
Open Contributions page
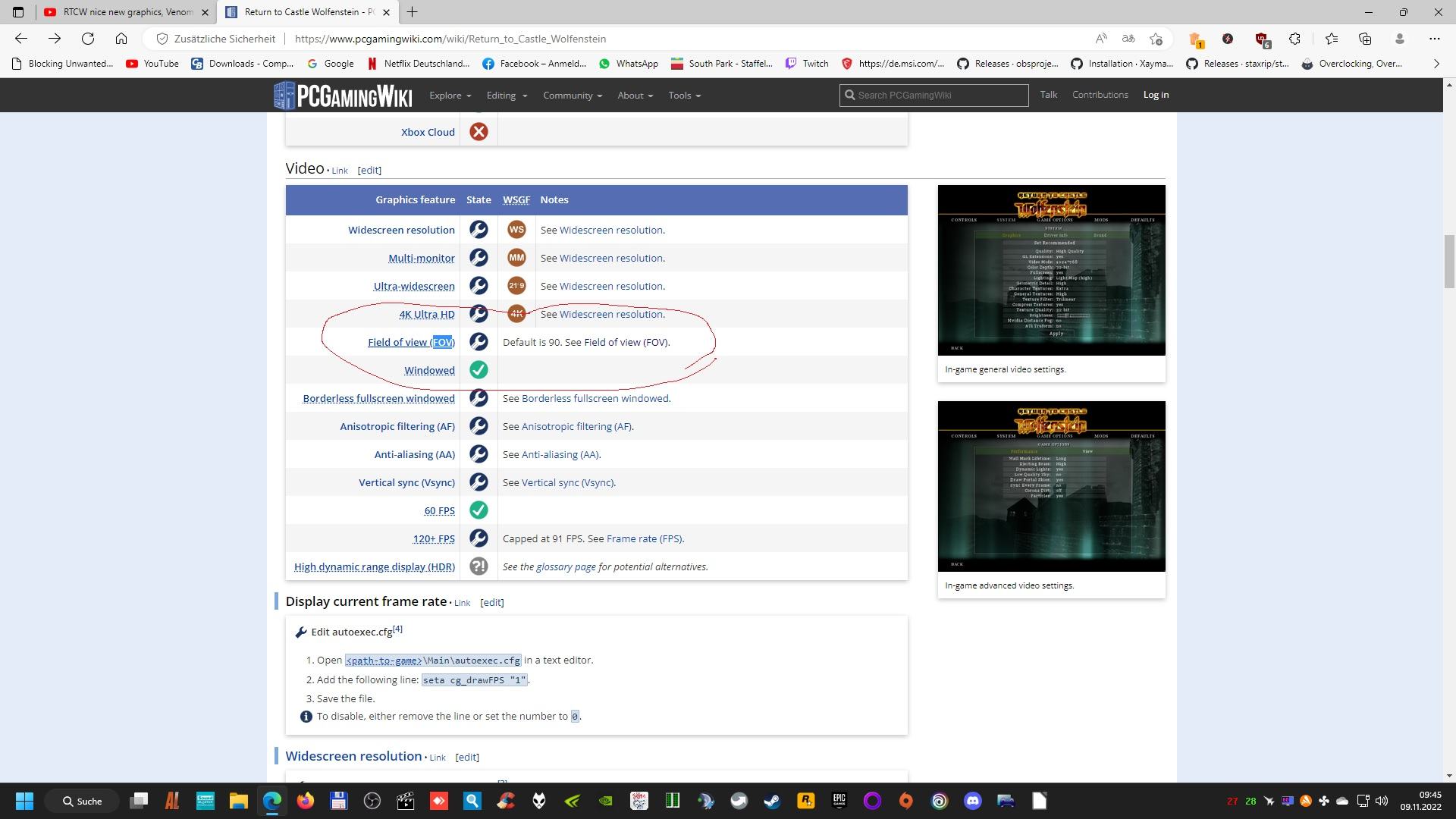click(x=1100, y=95)
